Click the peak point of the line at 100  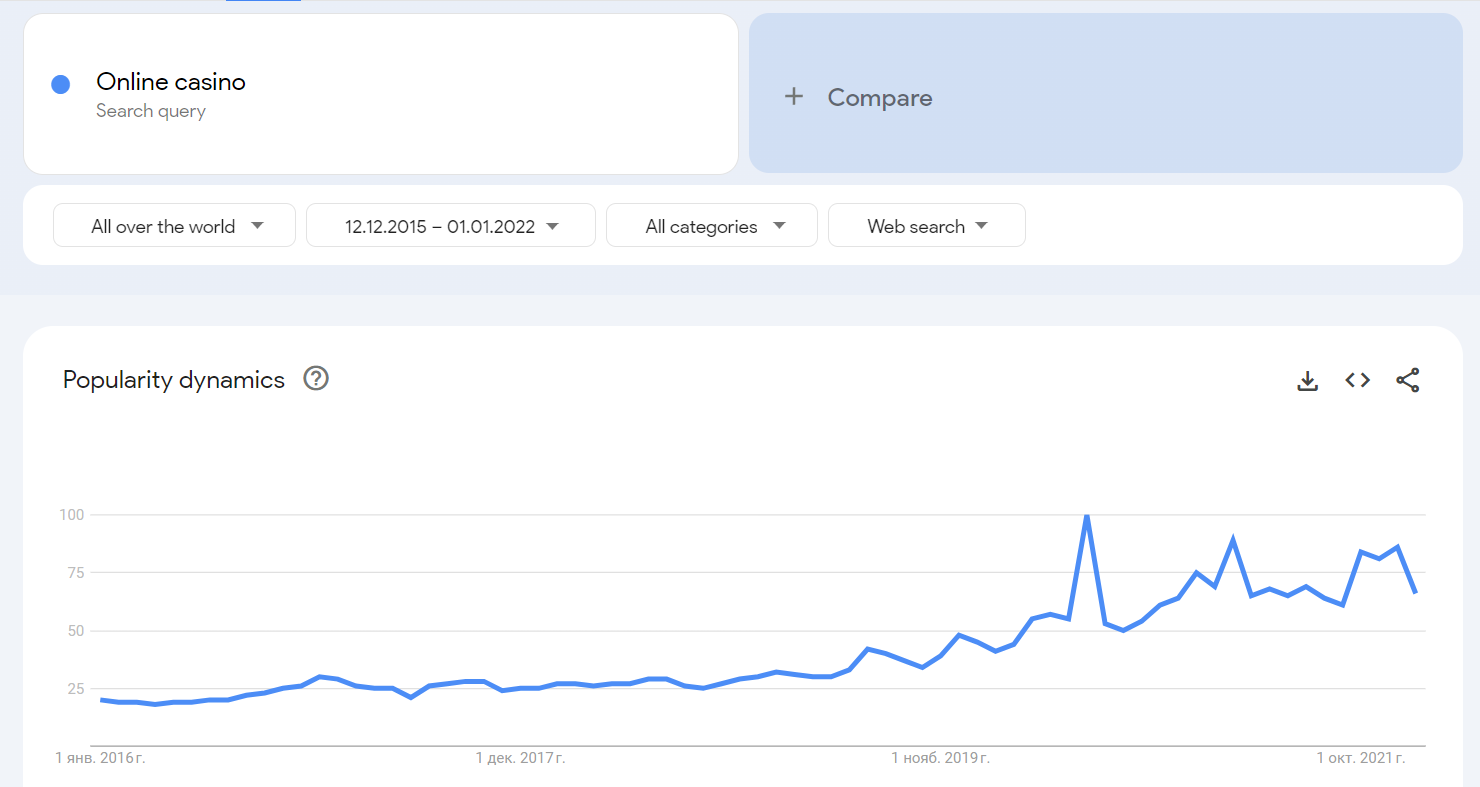1086,516
